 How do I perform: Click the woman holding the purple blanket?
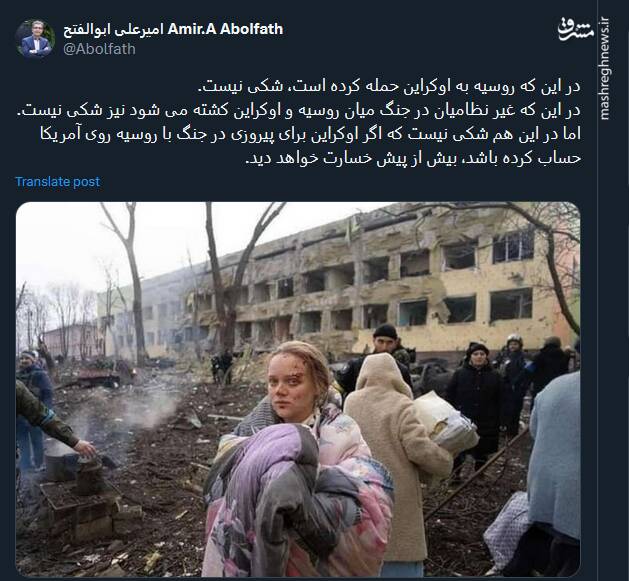(x=299, y=461)
